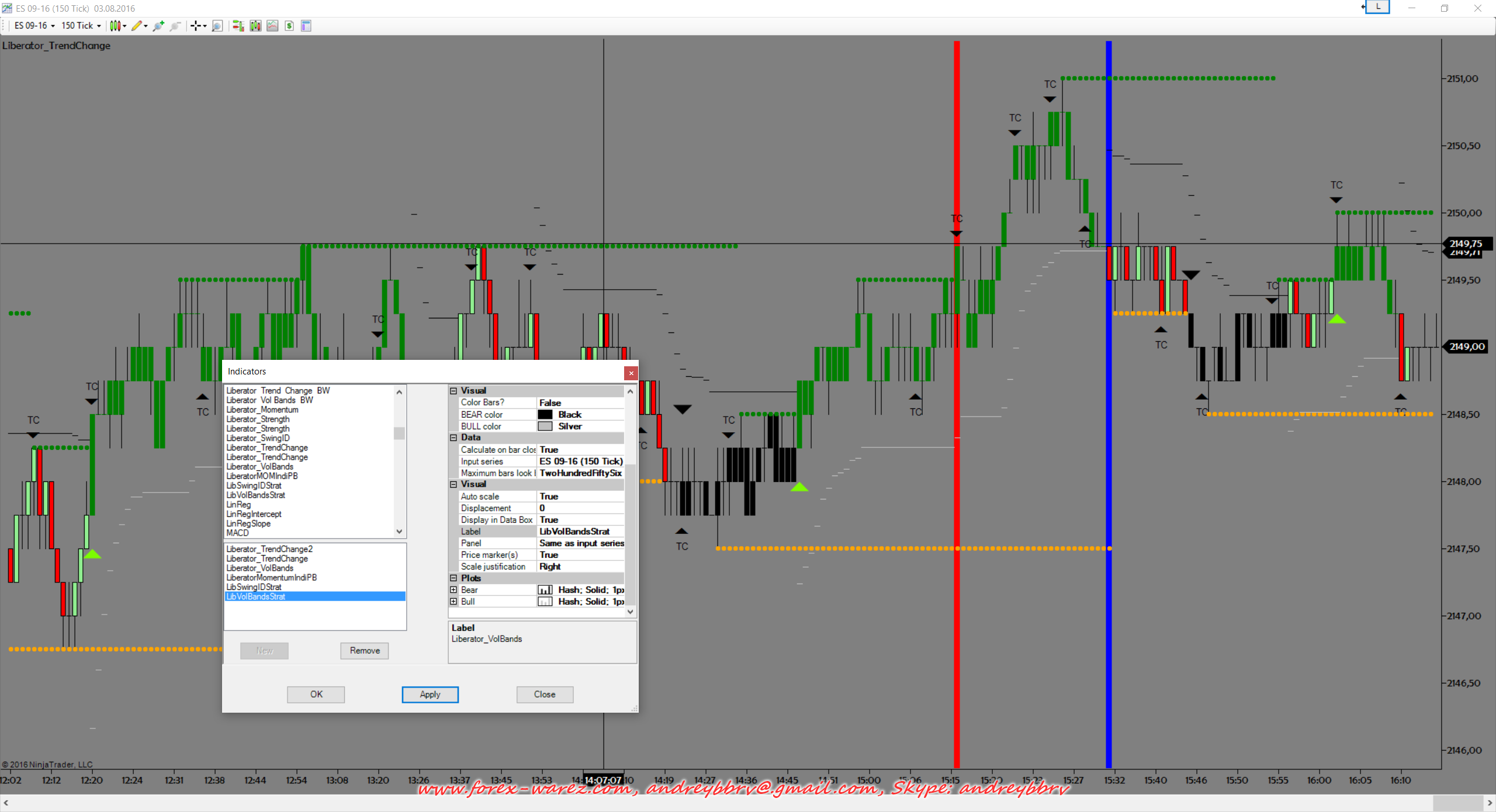Screen dimensions: 1496x812
Task: Click the BEAR color black swatch
Action: point(545,415)
